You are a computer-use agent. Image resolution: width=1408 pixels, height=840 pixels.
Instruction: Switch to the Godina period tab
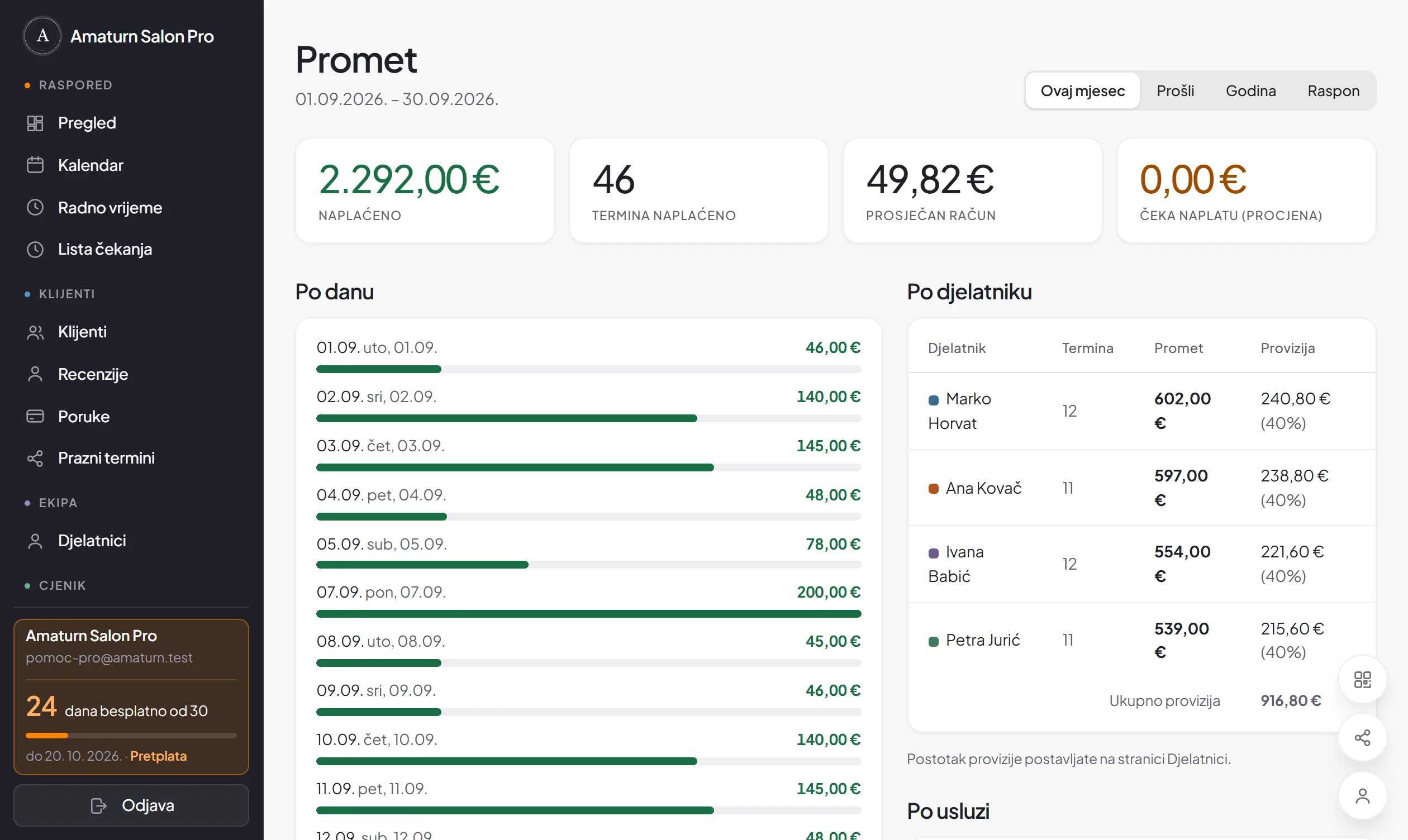[1250, 90]
